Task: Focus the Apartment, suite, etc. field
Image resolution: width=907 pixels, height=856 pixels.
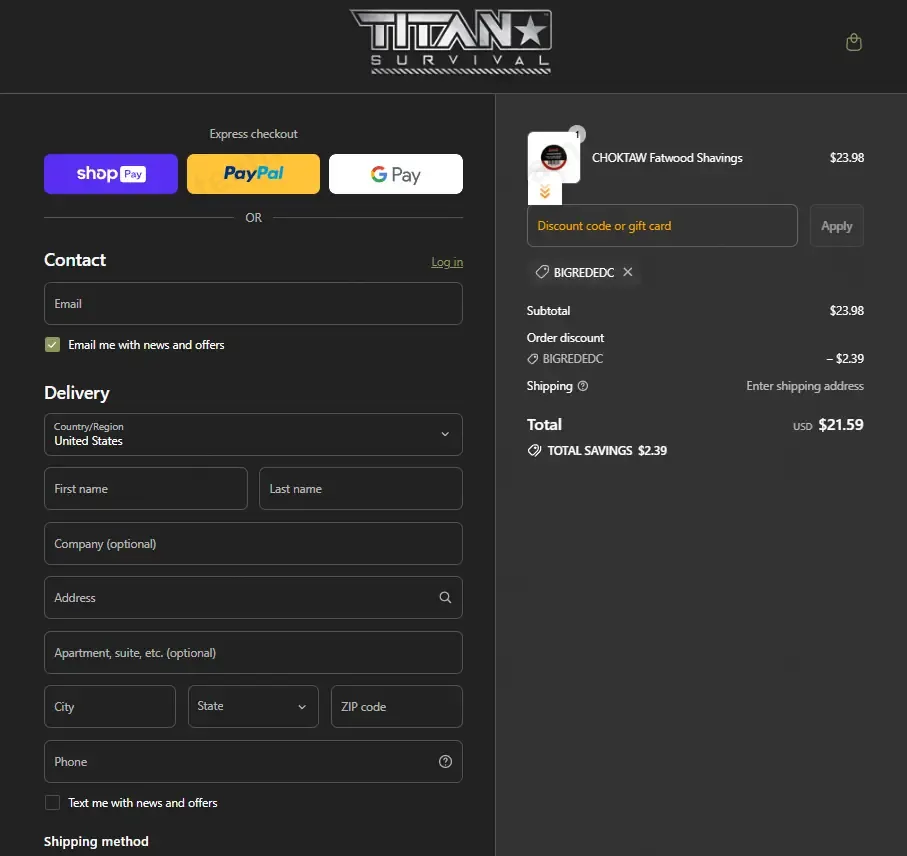Action: point(253,652)
